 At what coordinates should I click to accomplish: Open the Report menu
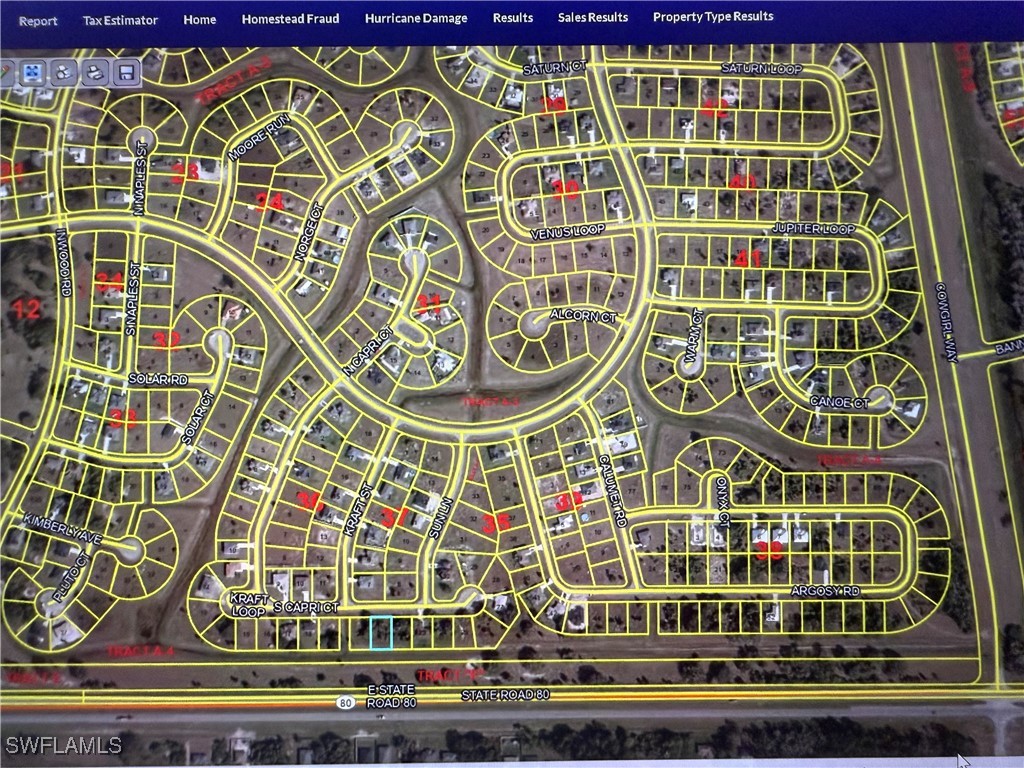pos(38,20)
